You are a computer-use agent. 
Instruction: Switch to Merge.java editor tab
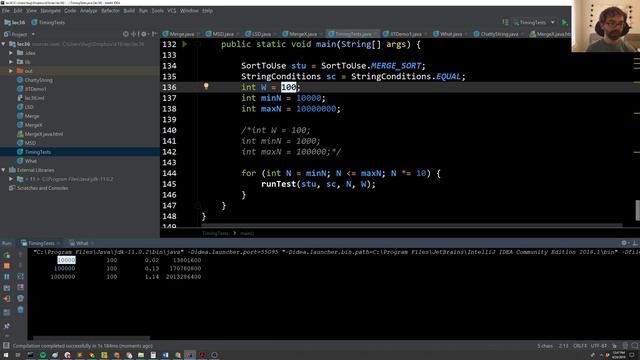[x=181, y=34]
